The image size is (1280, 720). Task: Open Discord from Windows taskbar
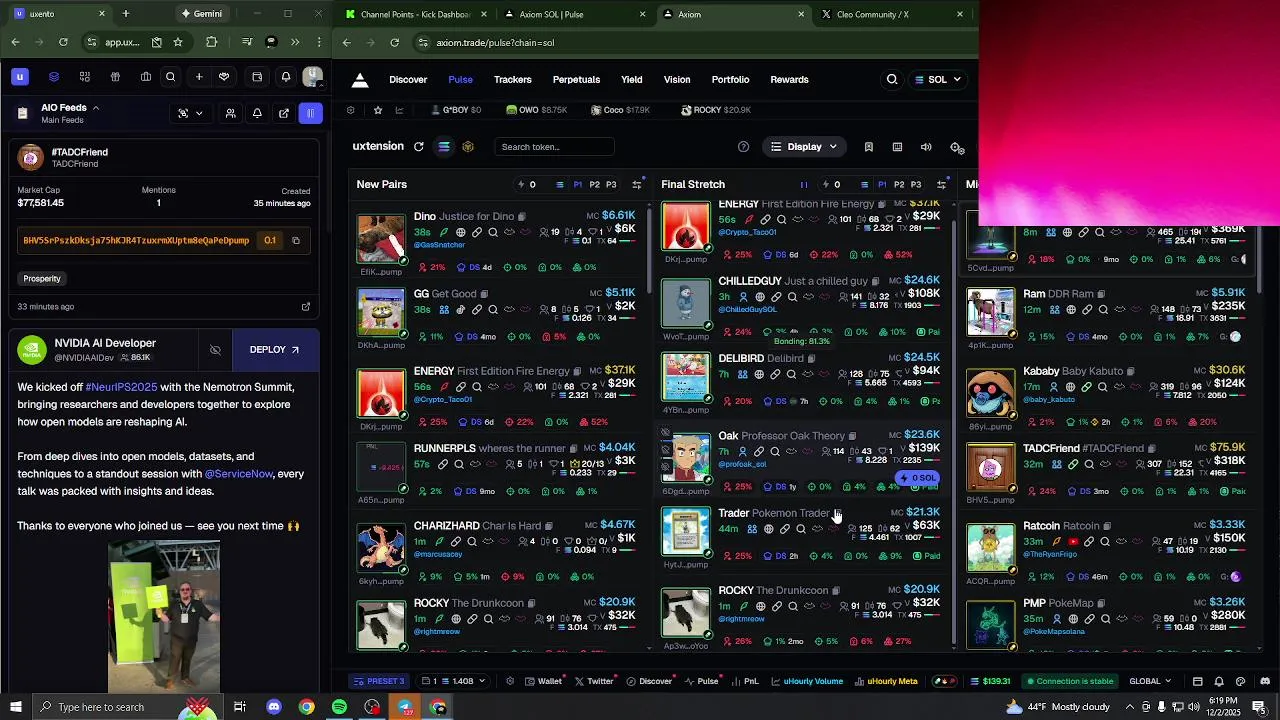273,707
